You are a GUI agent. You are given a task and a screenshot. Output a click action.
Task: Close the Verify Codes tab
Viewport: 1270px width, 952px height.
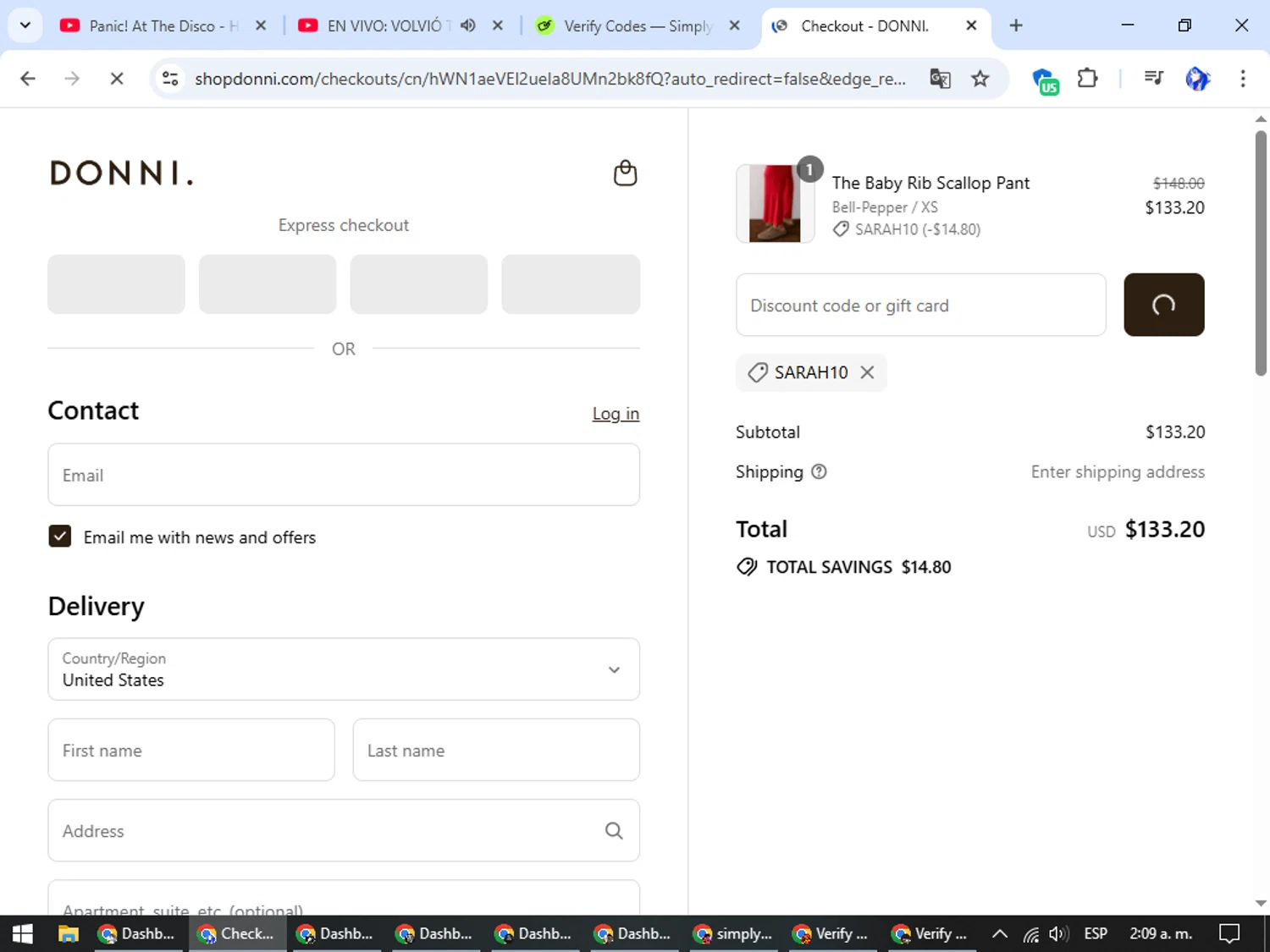click(x=734, y=25)
